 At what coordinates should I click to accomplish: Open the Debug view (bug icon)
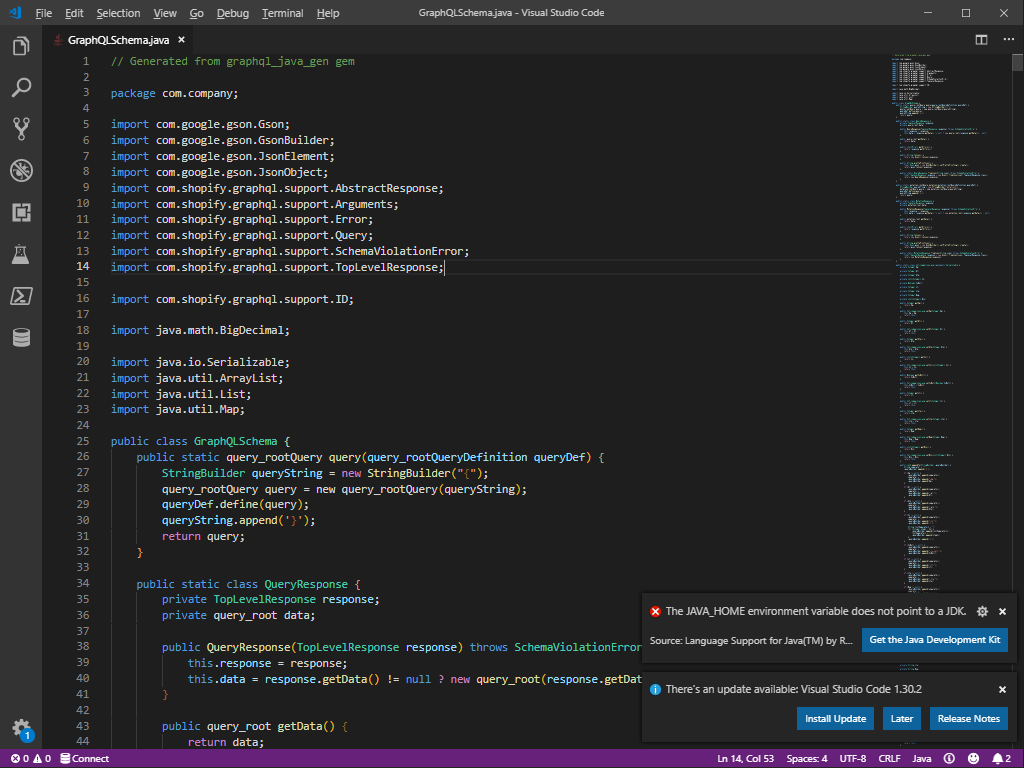click(21, 171)
